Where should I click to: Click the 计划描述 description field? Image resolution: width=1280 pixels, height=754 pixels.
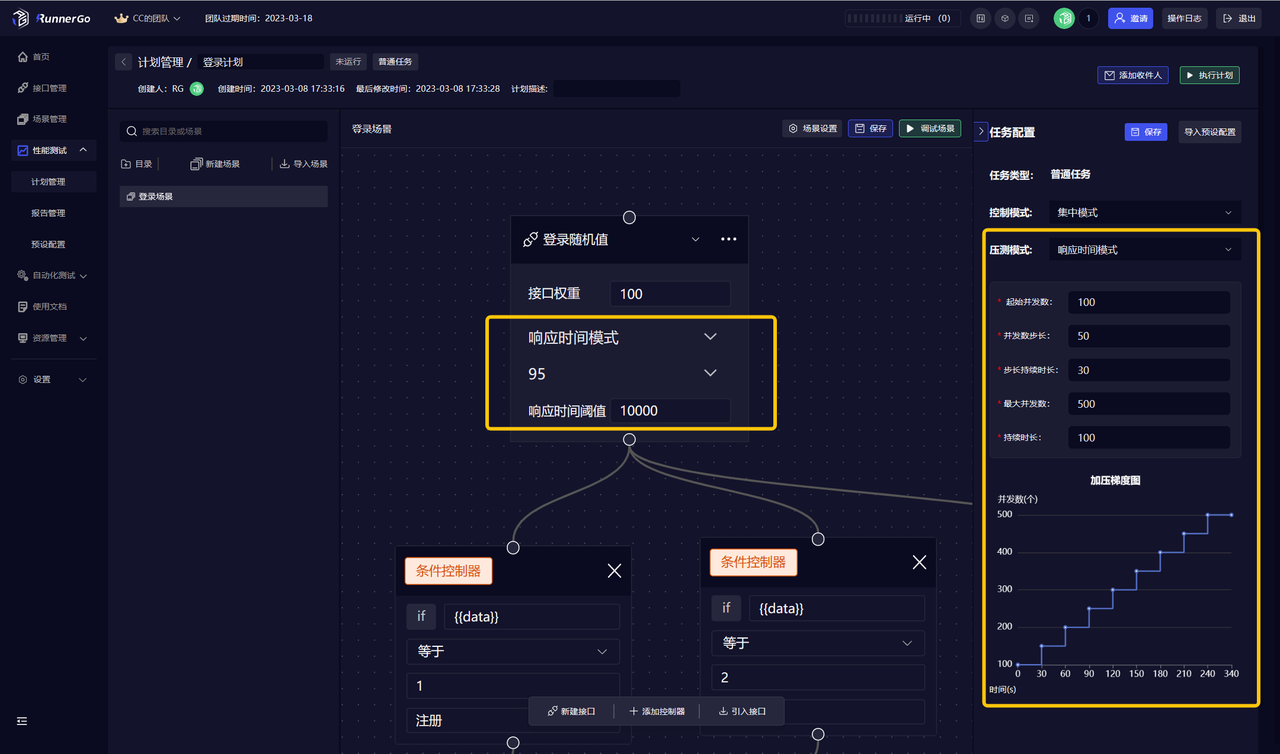coord(616,89)
